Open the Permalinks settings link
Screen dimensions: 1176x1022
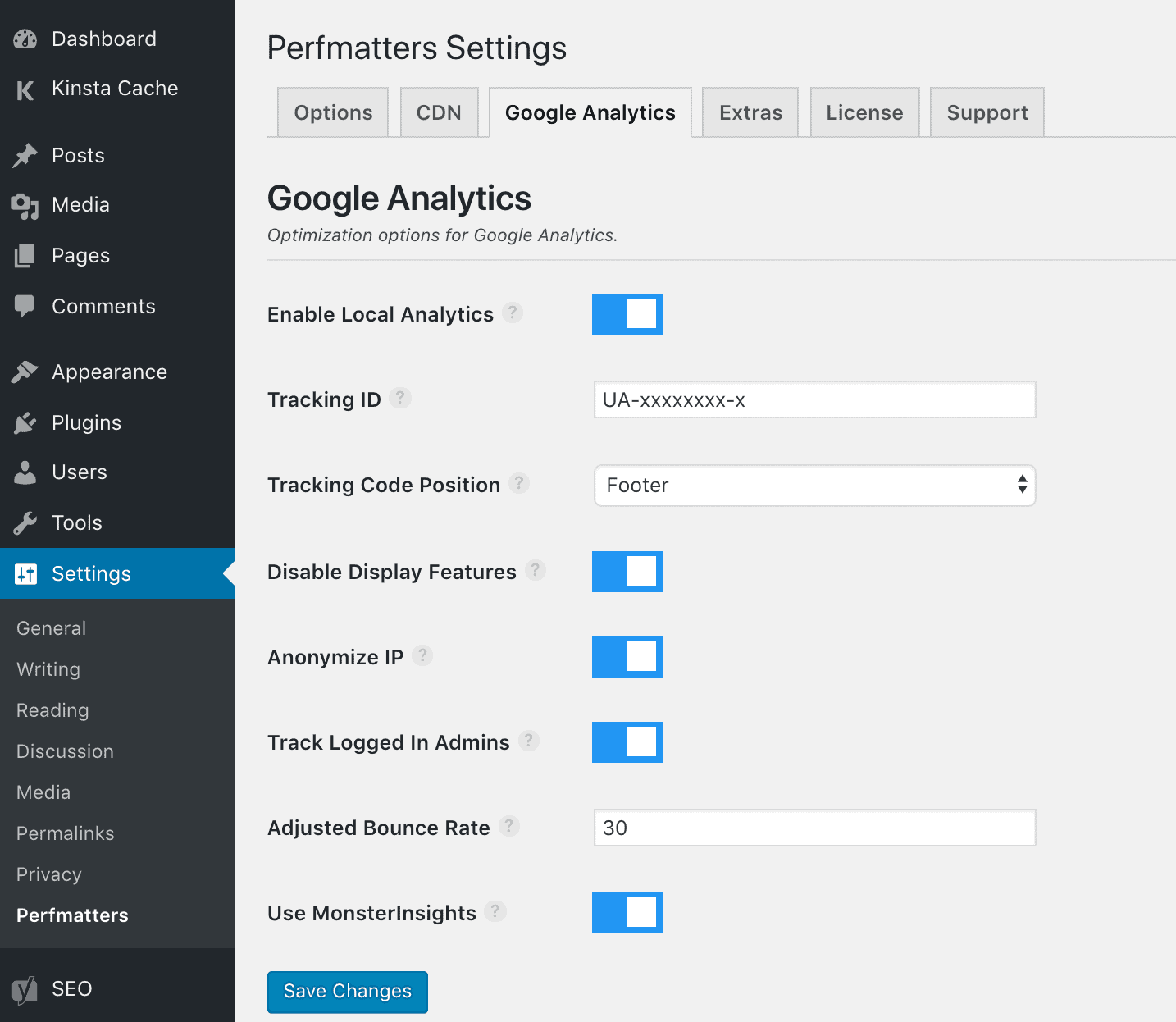point(65,833)
